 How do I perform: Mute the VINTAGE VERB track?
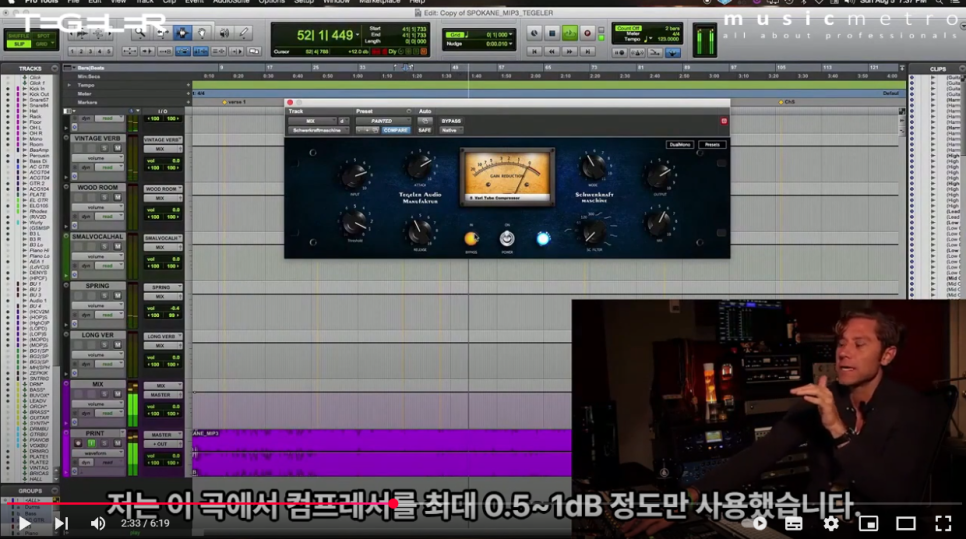point(117,148)
